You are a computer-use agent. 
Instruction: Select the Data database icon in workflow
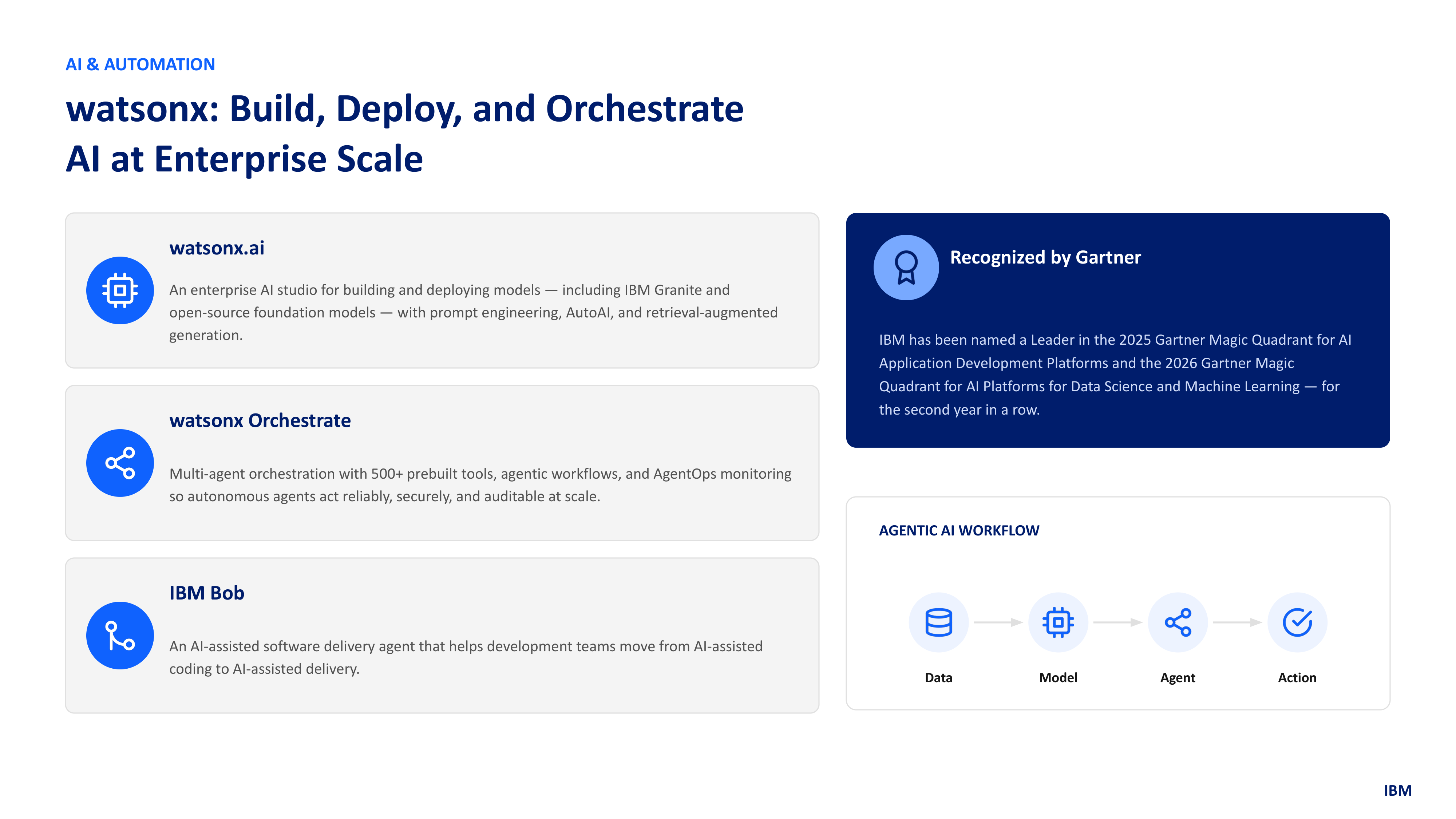tap(939, 622)
